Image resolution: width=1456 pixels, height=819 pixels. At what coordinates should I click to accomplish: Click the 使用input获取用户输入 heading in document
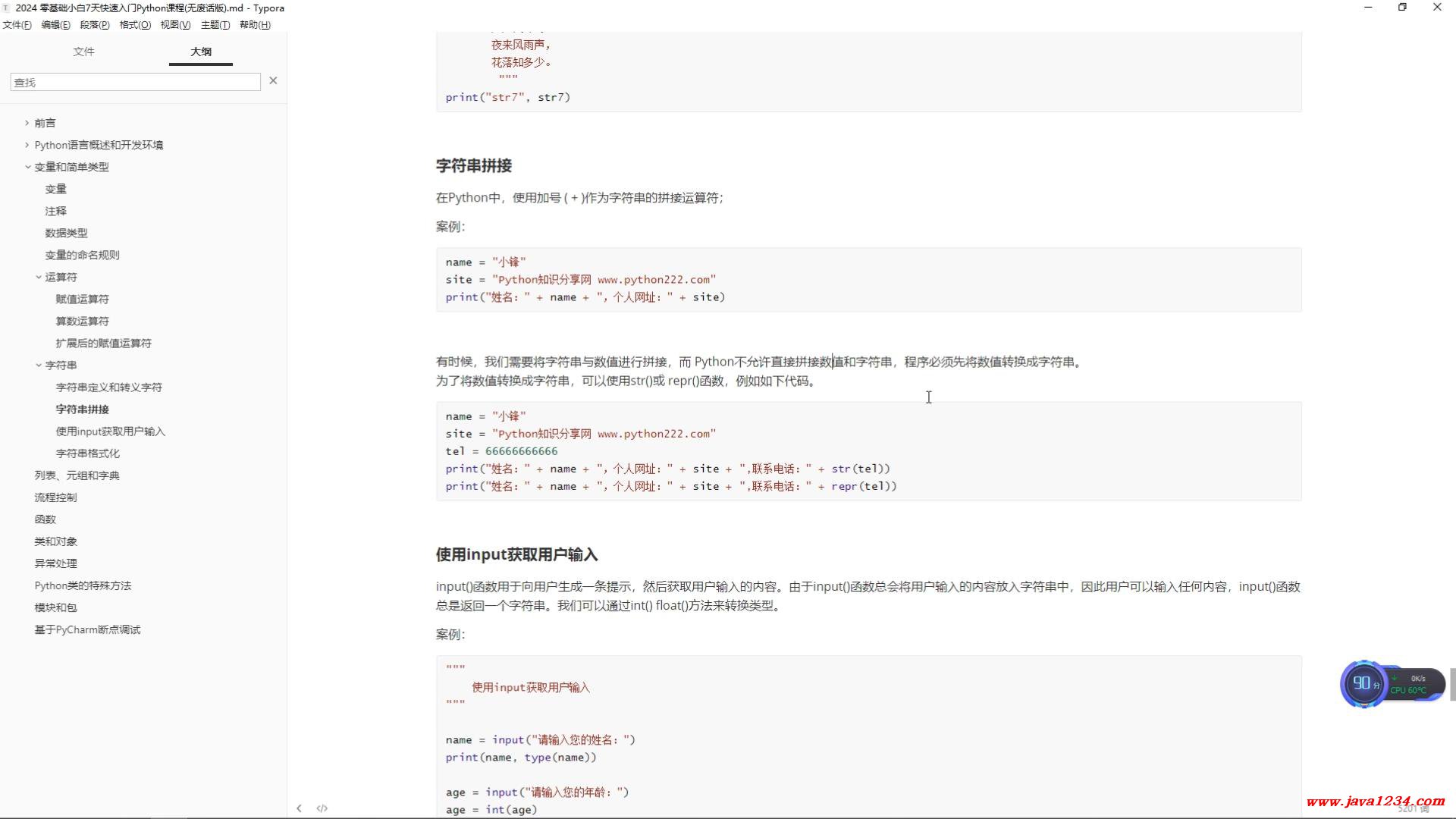coord(516,554)
